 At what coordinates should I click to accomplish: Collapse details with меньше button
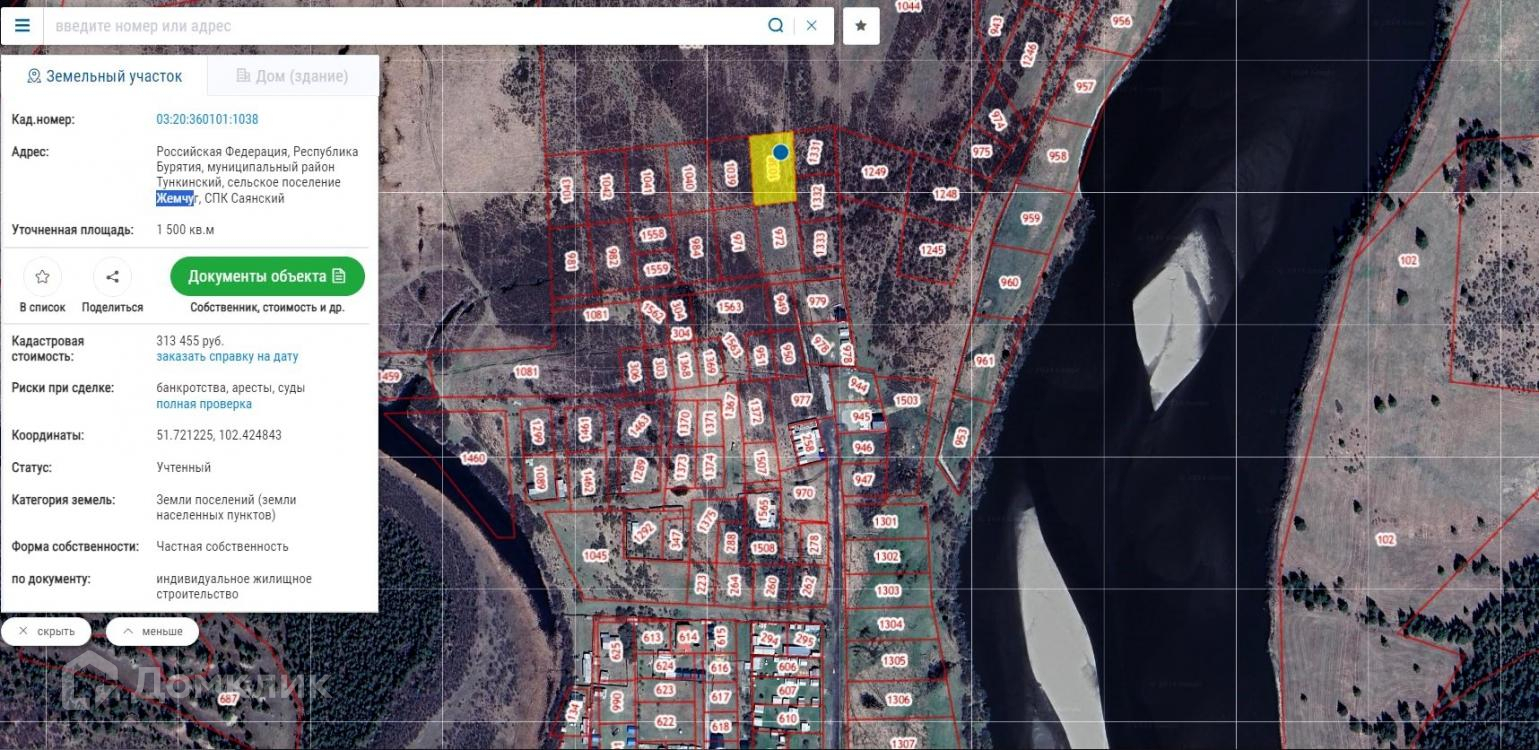tap(152, 632)
